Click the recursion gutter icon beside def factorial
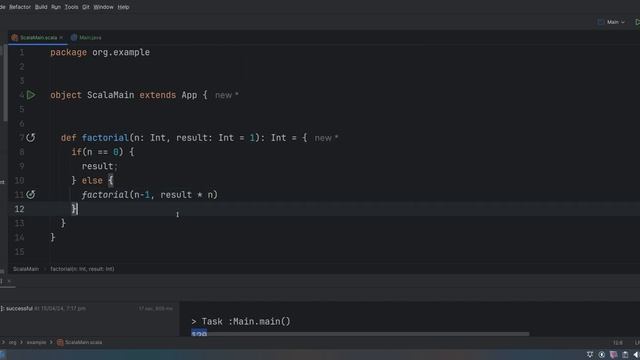The width and height of the screenshot is (640, 360). pyautogui.click(x=31, y=138)
